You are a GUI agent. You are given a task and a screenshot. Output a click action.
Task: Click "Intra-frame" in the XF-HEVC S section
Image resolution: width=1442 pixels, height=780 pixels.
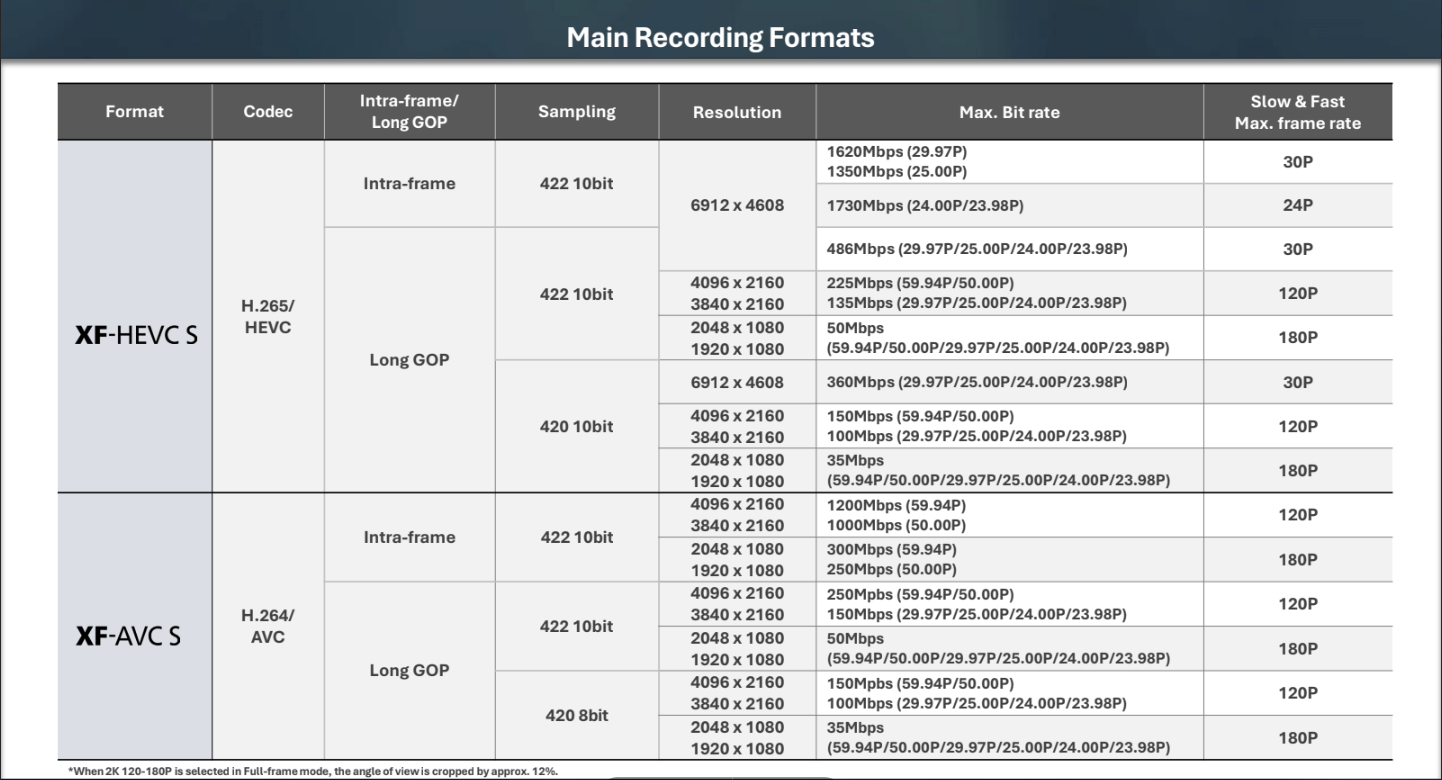[x=409, y=183]
